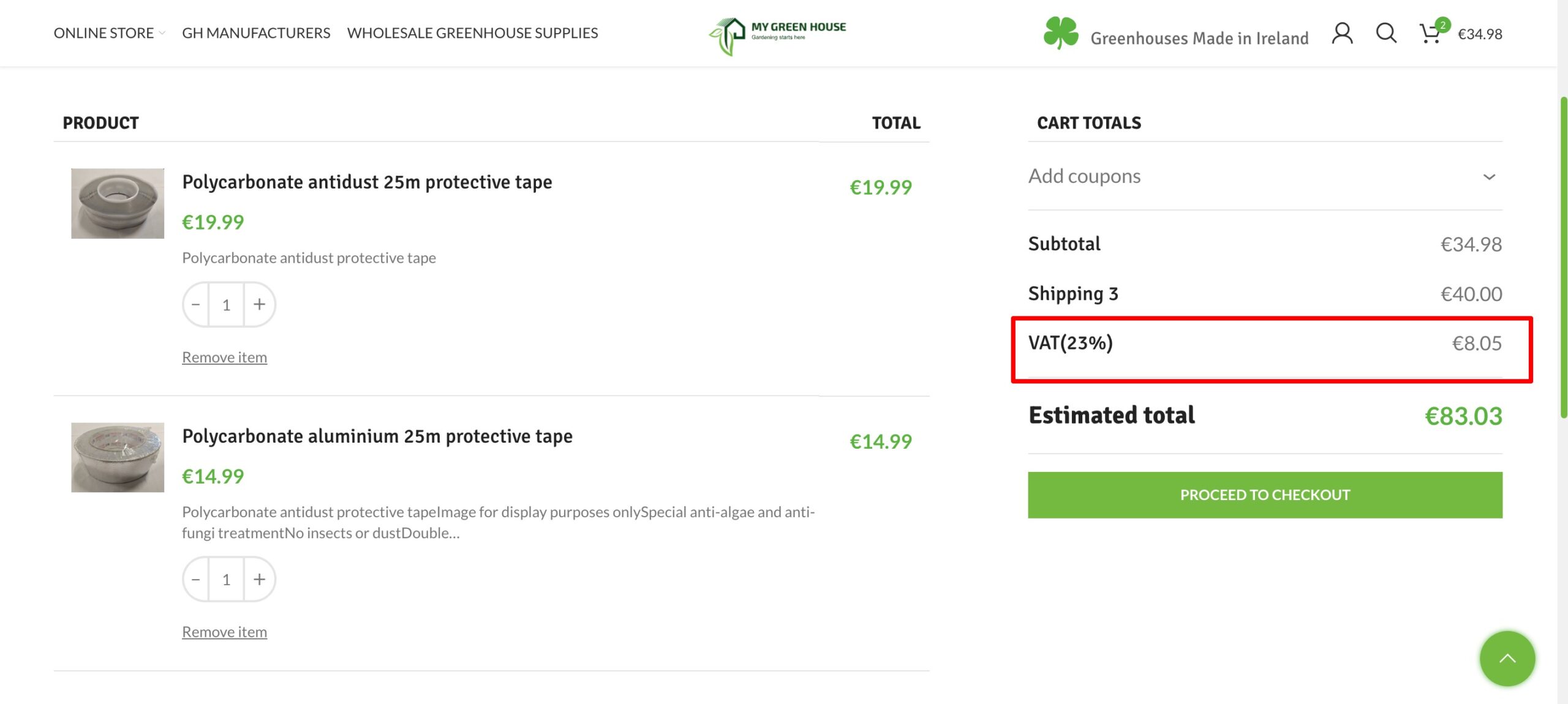Screen dimensions: 1568x704
Task: Open Wholesale Greenhouse Supplies menu item
Action: (472, 33)
